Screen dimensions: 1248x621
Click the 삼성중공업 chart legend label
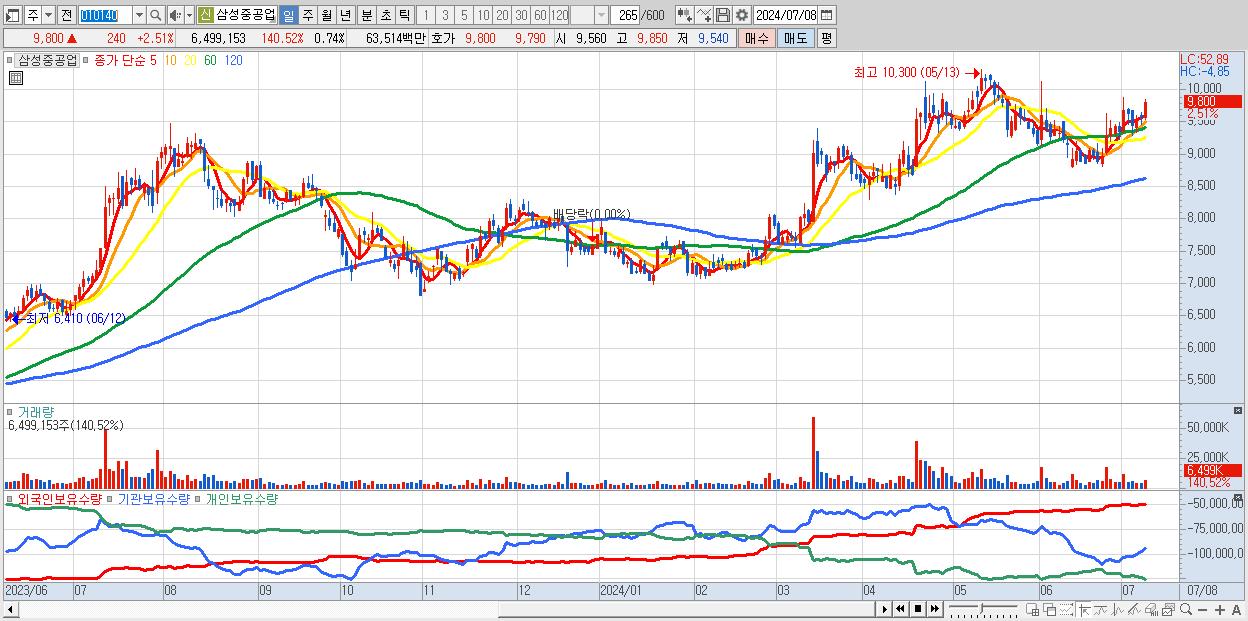click(47, 60)
